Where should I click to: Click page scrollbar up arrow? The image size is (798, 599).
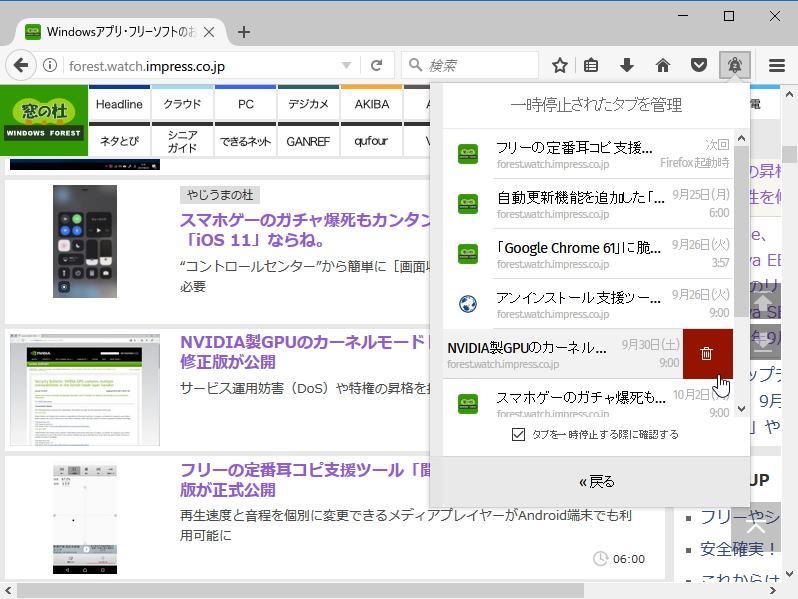pos(789,94)
